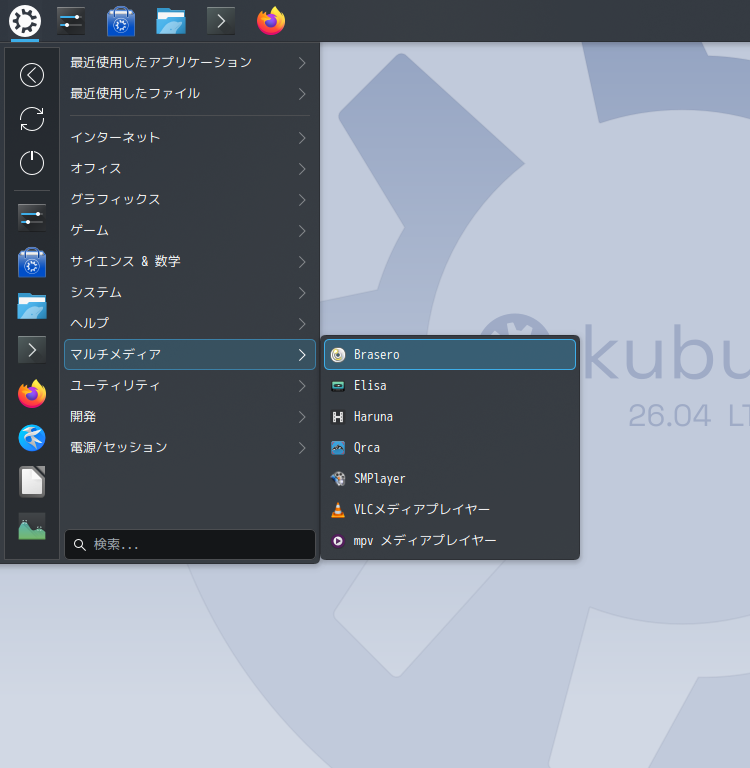Viewport: 750px width, 768px height.
Task: Expand ゲーム submenu arrow
Action: coord(302,231)
